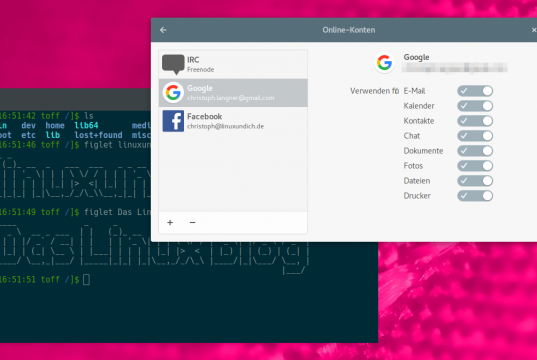Toggle the Dokumente switch
Image resolution: width=537 pixels, height=360 pixels.
pyautogui.click(x=475, y=151)
